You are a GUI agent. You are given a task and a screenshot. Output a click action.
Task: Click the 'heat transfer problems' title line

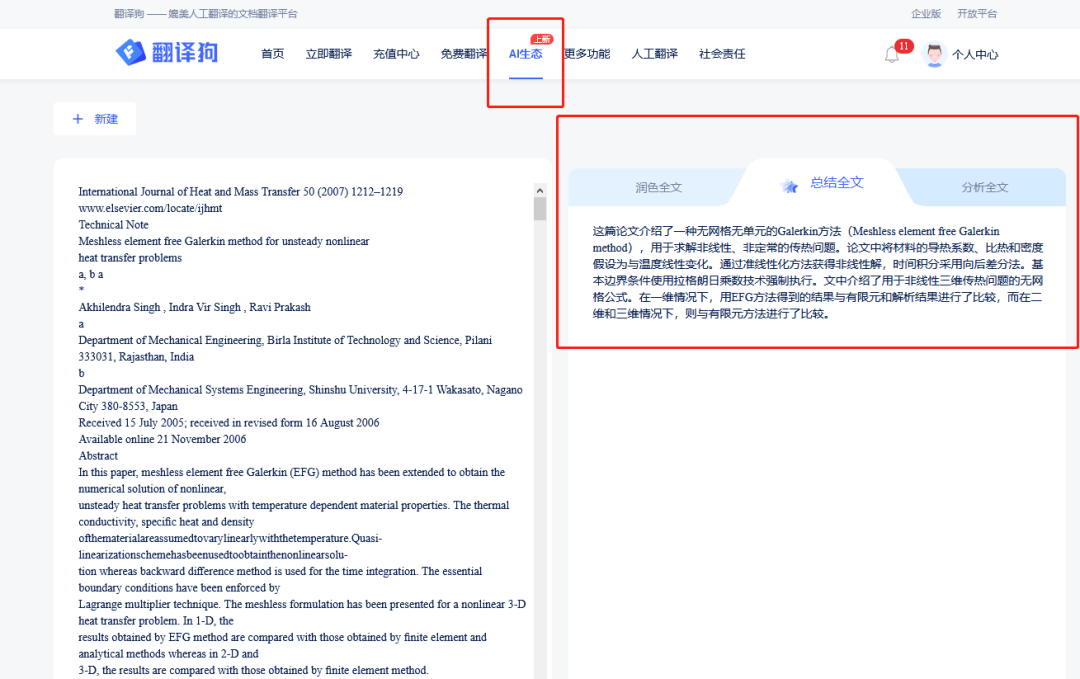pos(130,258)
